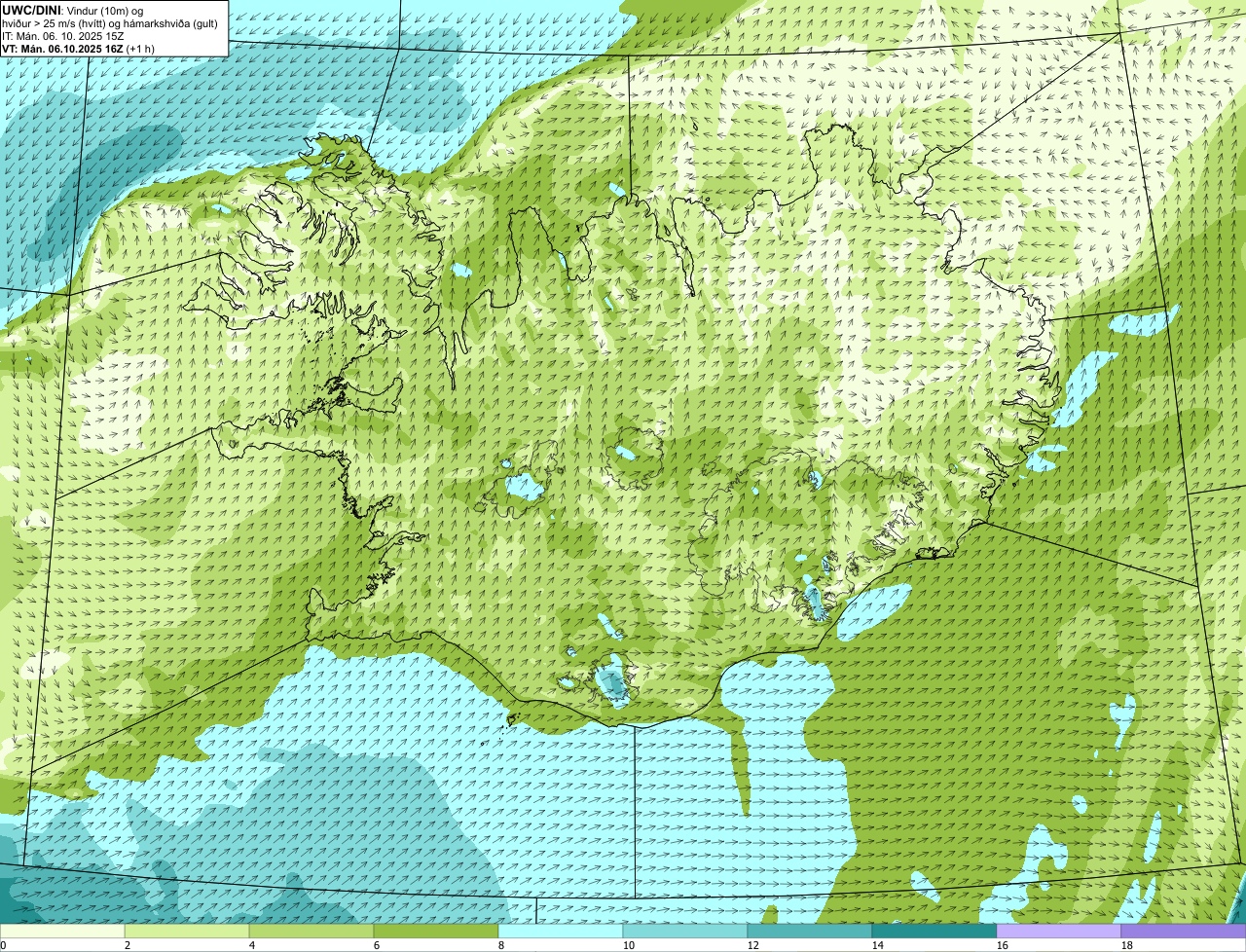The image size is (1246, 952).
Task: Click the scale label "10"
Action: click(628, 945)
